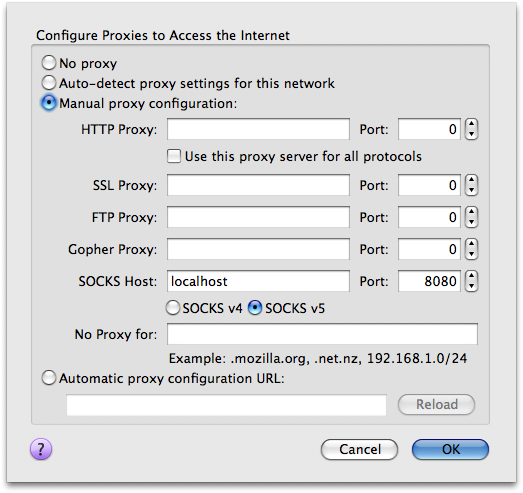Click the Cancel button
523x493 pixels.
point(360,449)
